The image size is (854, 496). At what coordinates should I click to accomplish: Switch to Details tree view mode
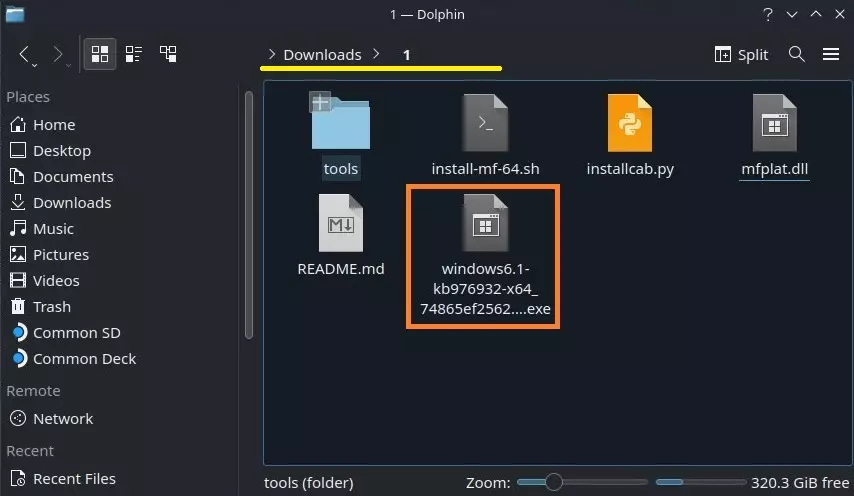(x=168, y=54)
